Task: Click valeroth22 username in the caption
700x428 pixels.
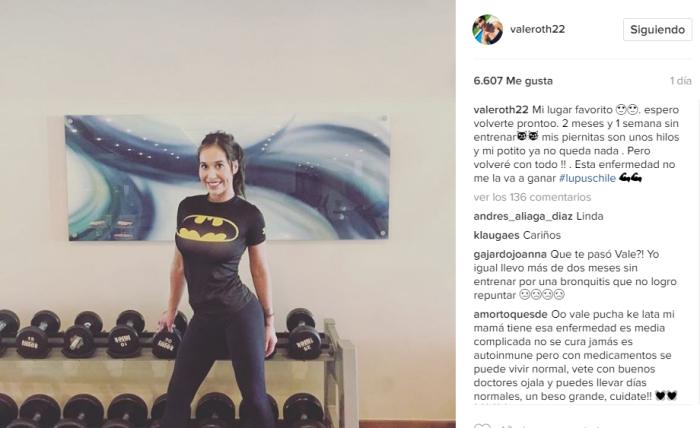Action: click(x=501, y=109)
